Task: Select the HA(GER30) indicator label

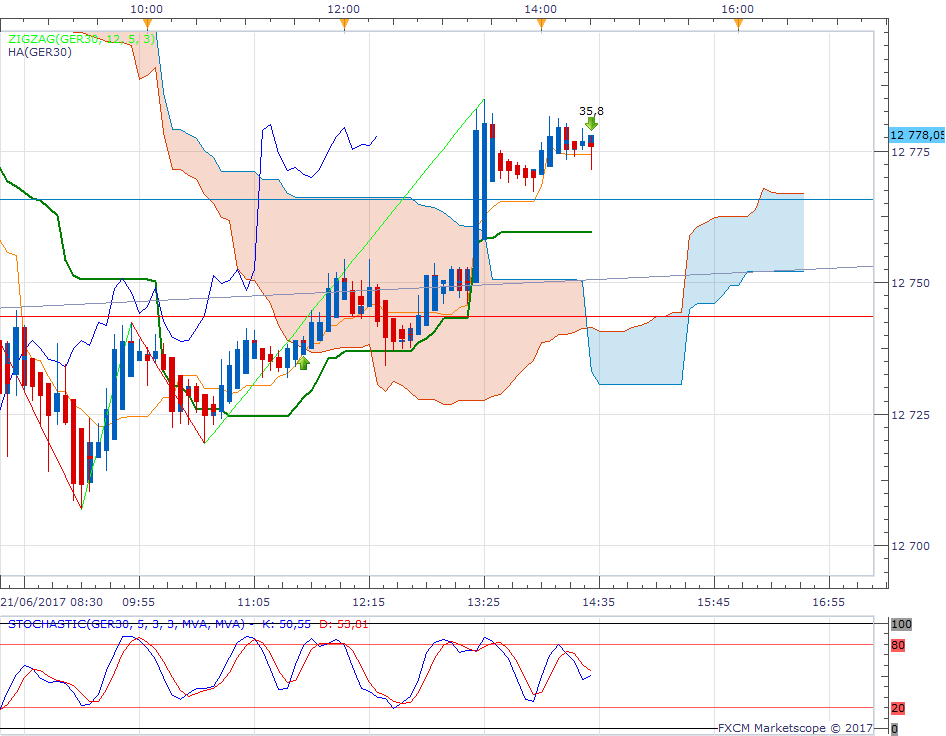Action: pyautogui.click(x=40, y=52)
